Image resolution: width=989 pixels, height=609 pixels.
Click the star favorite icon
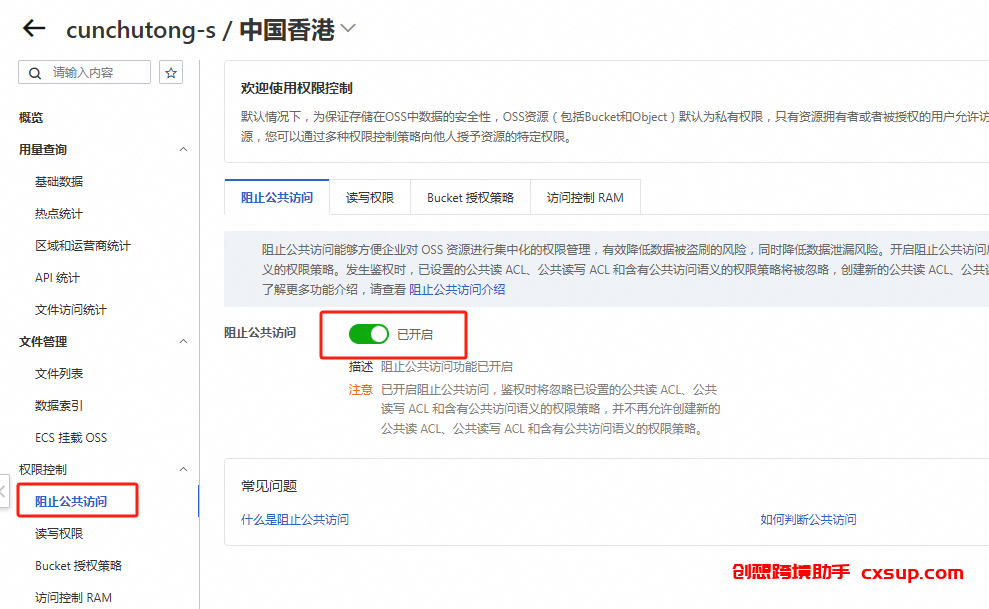coord(171,72)
